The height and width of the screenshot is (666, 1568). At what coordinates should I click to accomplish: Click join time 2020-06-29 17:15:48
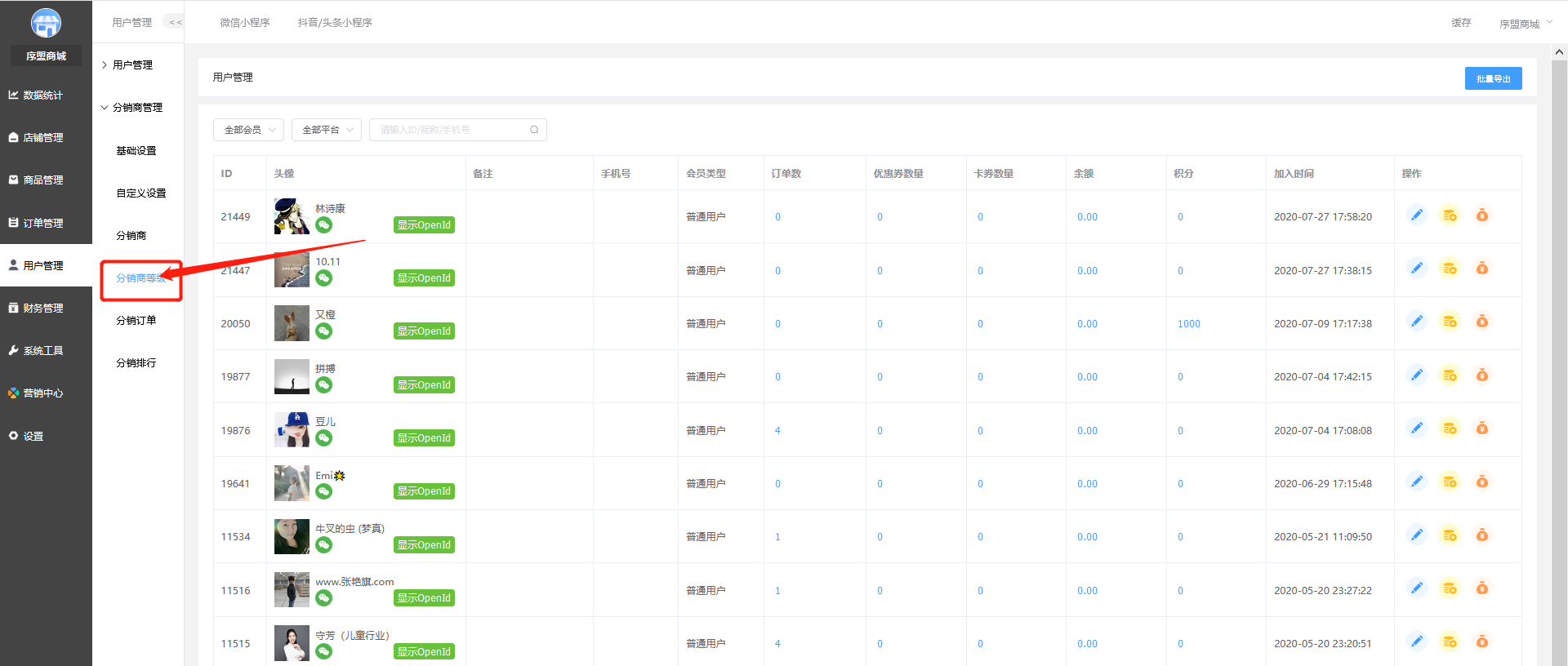tap(1323, 483)
